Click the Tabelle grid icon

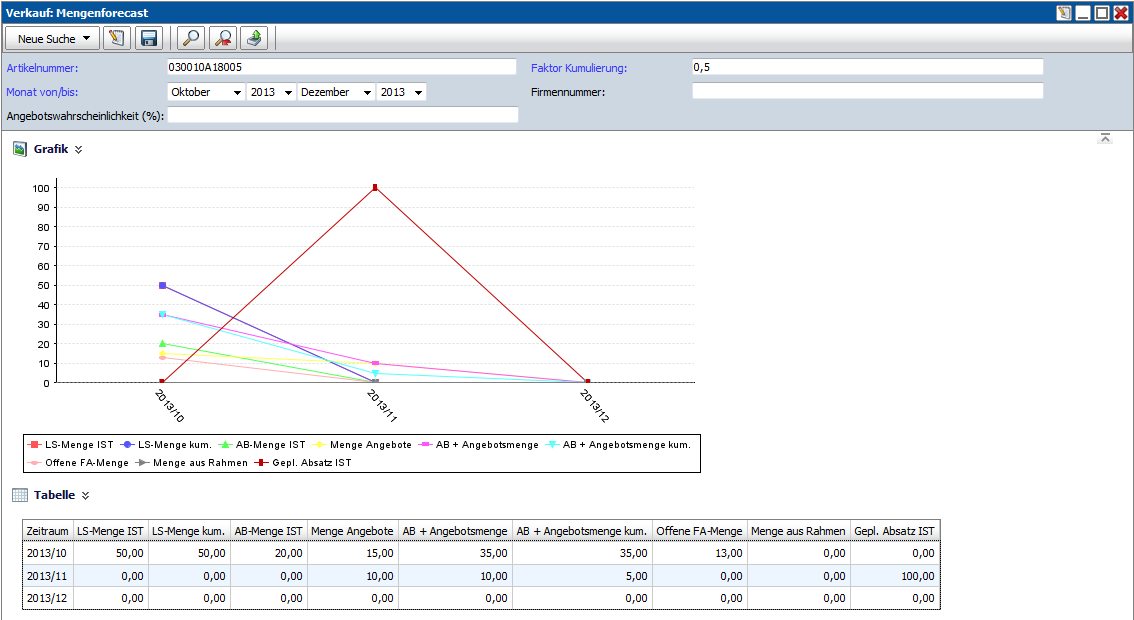19,495
